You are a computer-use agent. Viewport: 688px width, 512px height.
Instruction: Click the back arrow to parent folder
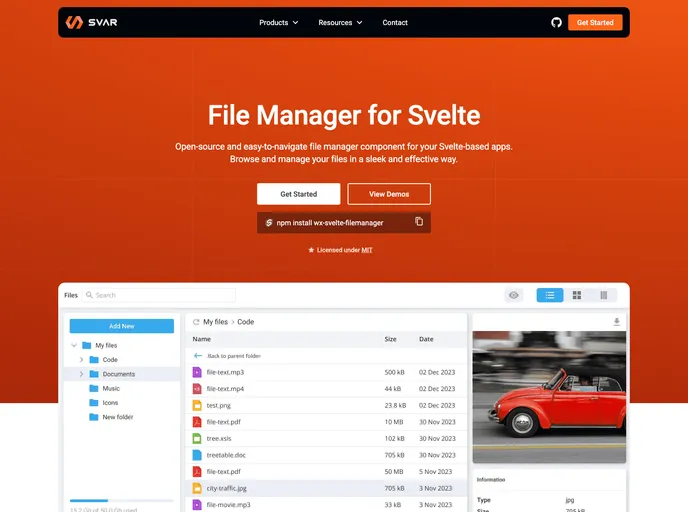[x=198, y=356]
